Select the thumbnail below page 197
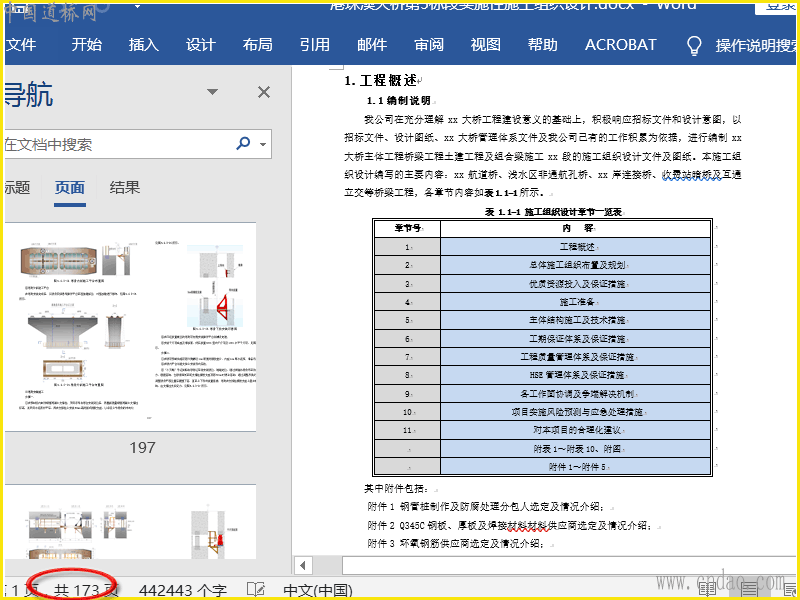 (x=131, y=522)
